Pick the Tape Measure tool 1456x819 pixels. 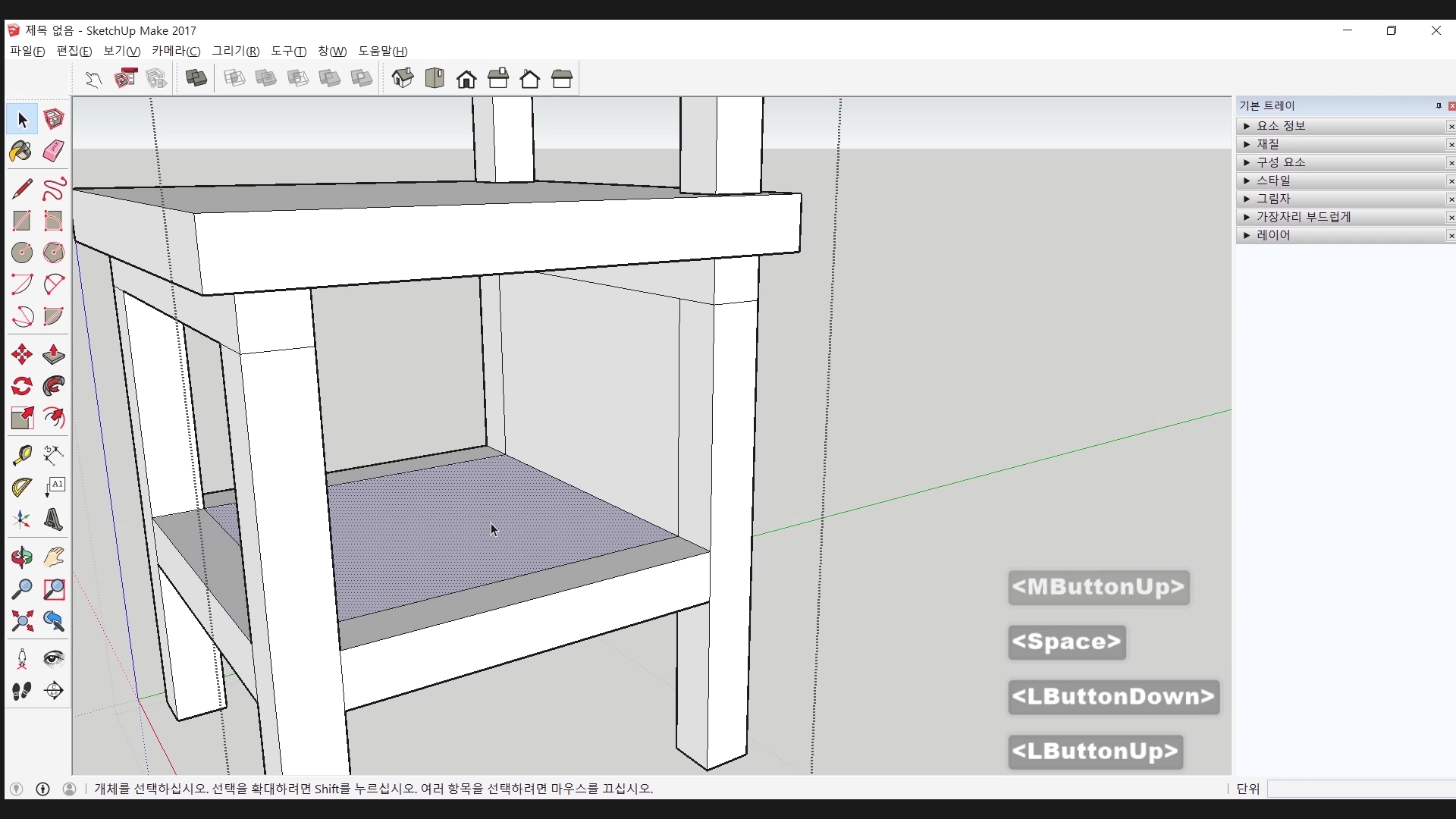click(x=21, y=455)
